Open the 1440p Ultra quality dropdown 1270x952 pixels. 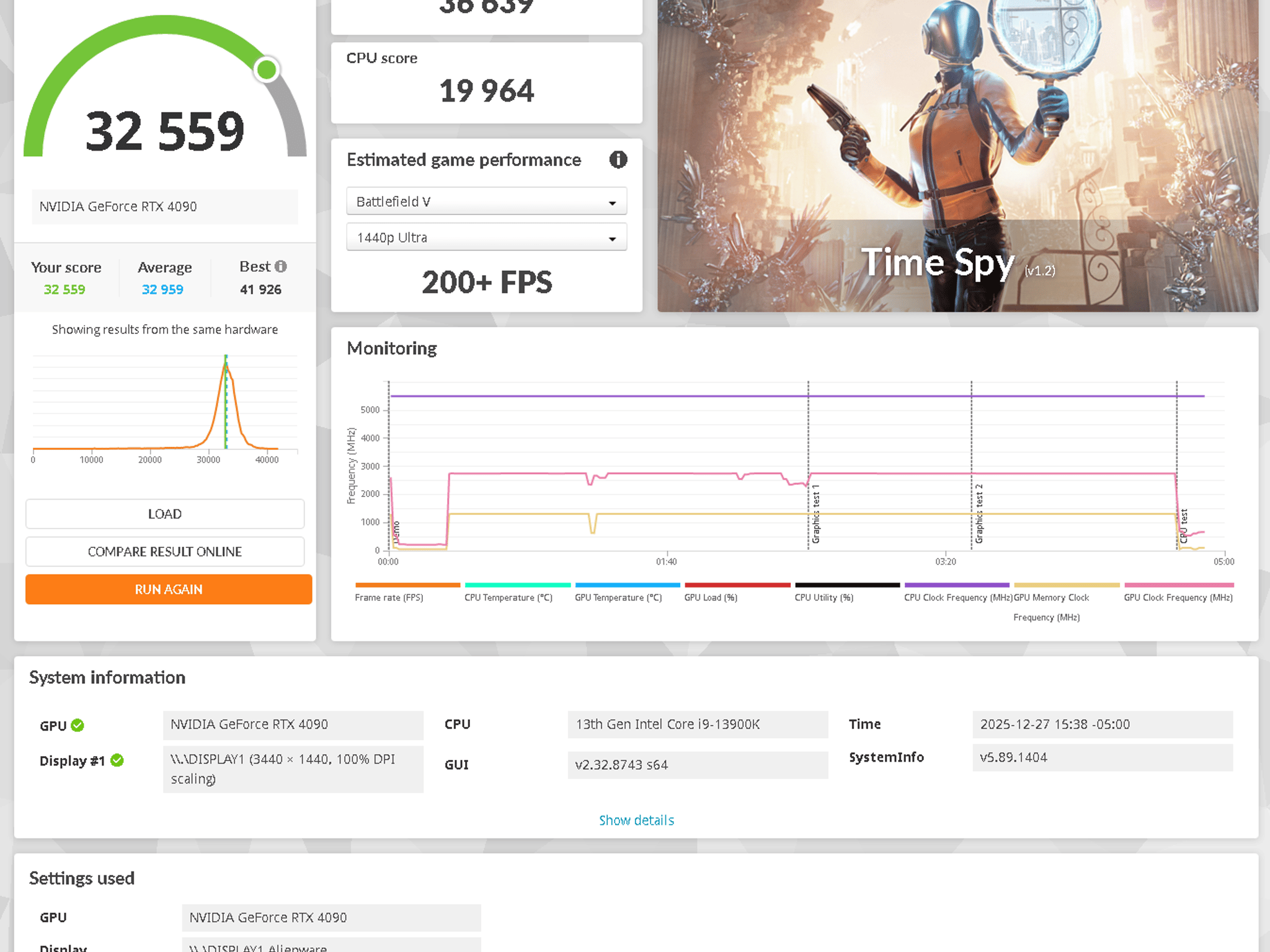coord(486,237)
